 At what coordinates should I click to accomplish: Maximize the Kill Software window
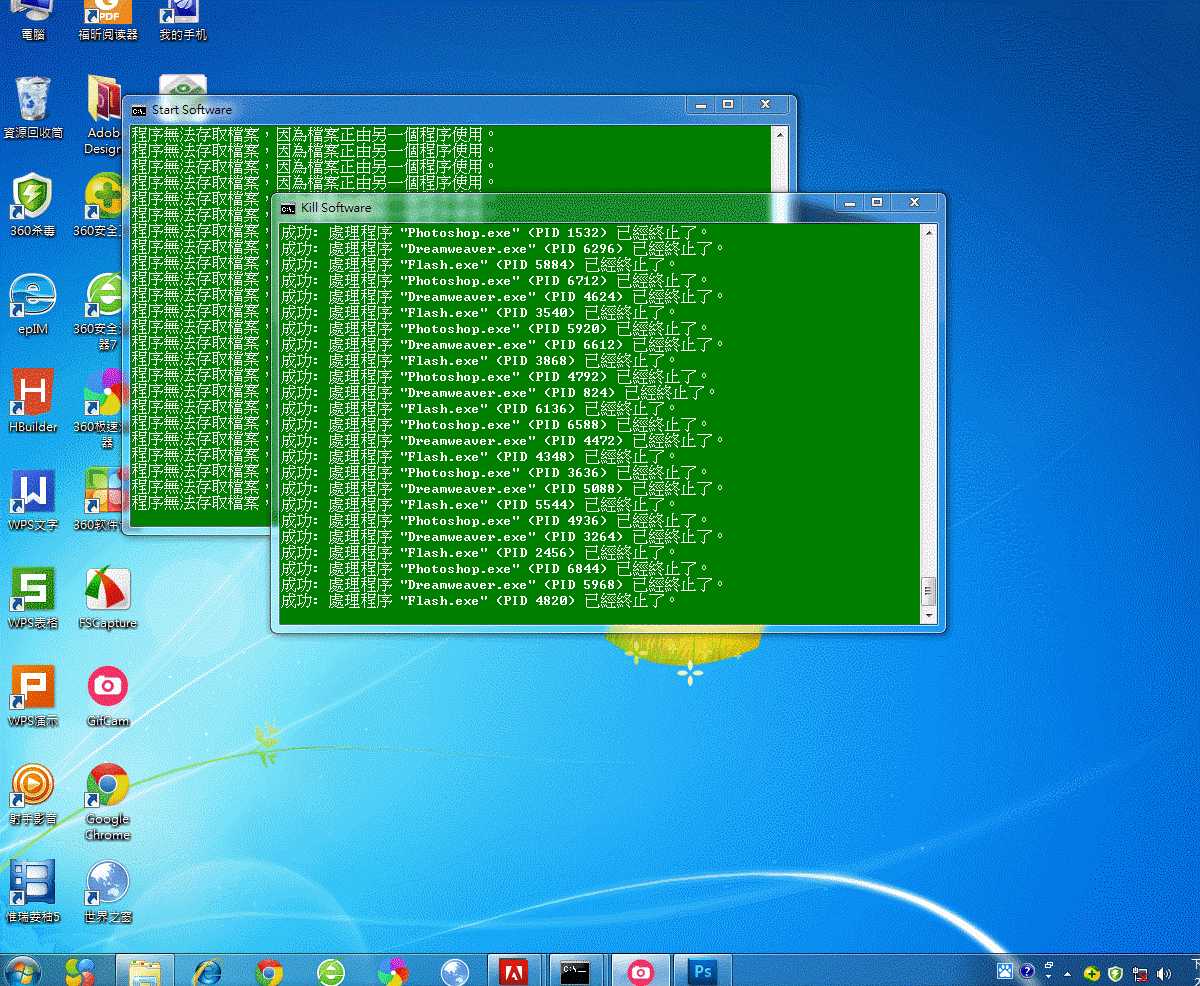click(x=877, y=202)
